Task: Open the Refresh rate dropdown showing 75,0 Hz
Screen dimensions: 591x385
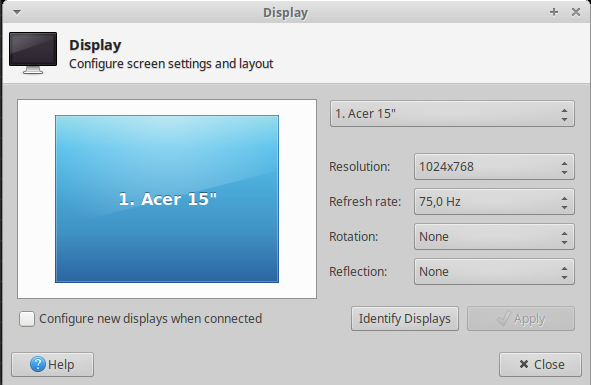Action: click(494, 201)
